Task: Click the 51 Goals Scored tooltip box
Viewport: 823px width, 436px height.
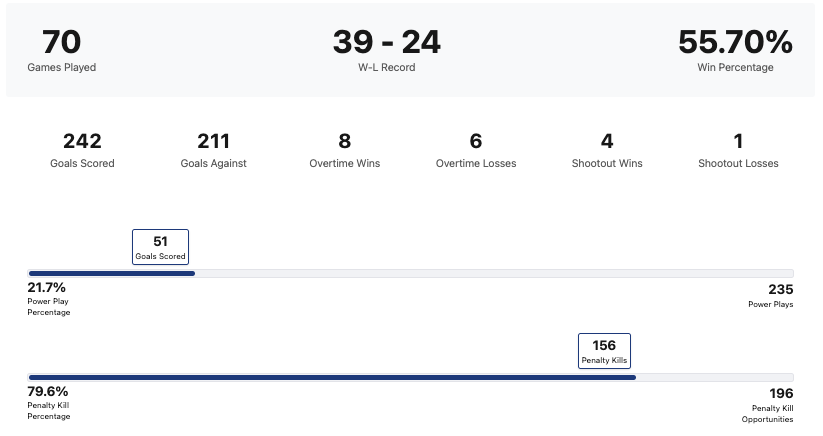Action: (x=160, y=247)
